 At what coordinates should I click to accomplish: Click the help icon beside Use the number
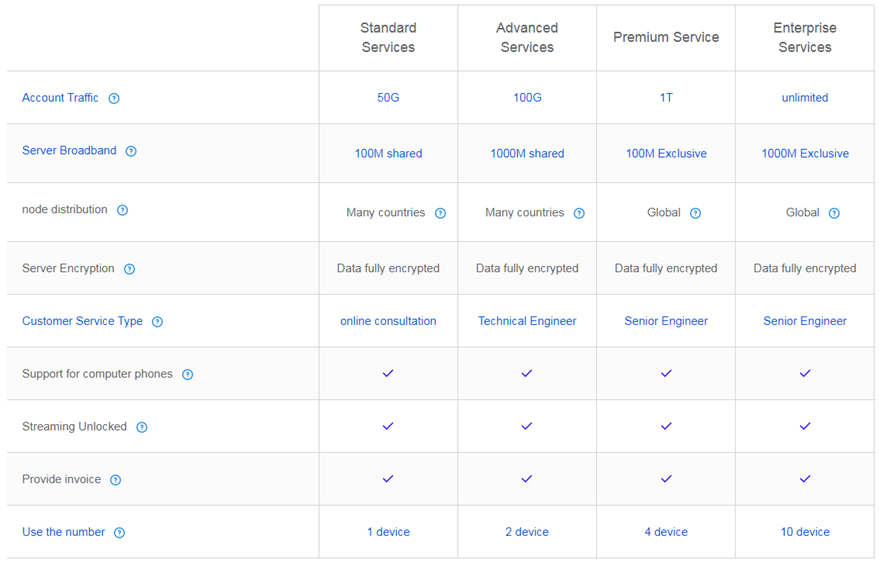point(120,533)
